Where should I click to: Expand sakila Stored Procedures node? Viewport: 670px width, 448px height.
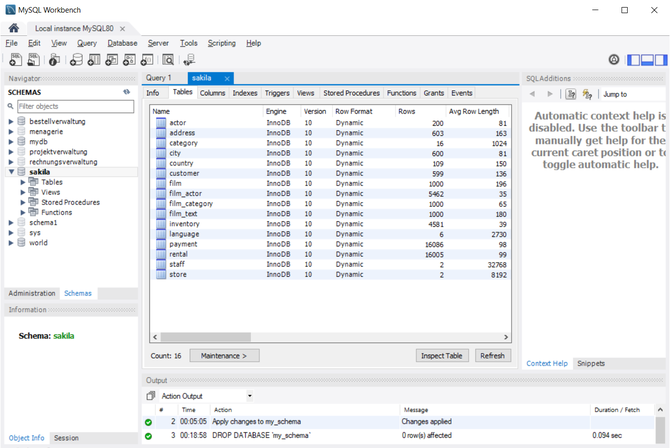tap(23, 202)
